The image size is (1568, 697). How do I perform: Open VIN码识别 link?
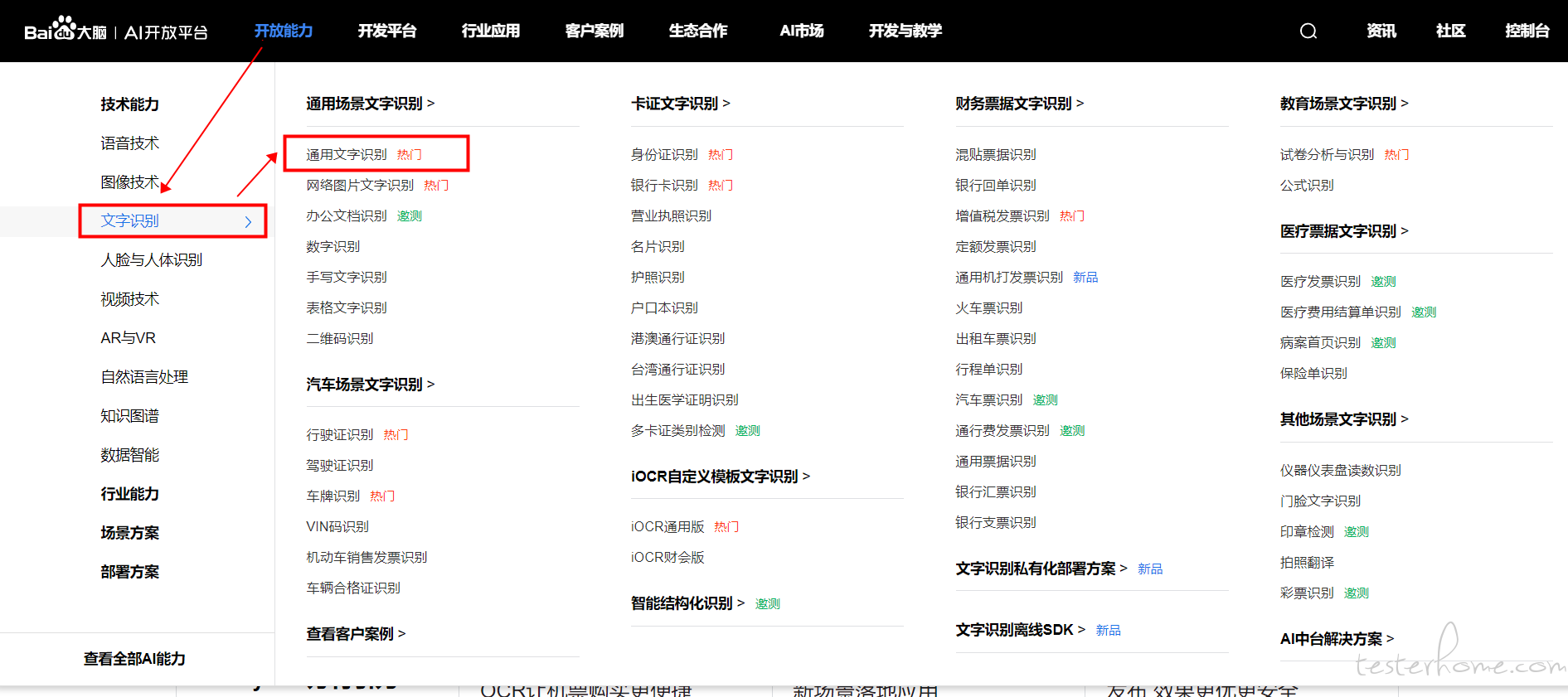tap(337, 527)
